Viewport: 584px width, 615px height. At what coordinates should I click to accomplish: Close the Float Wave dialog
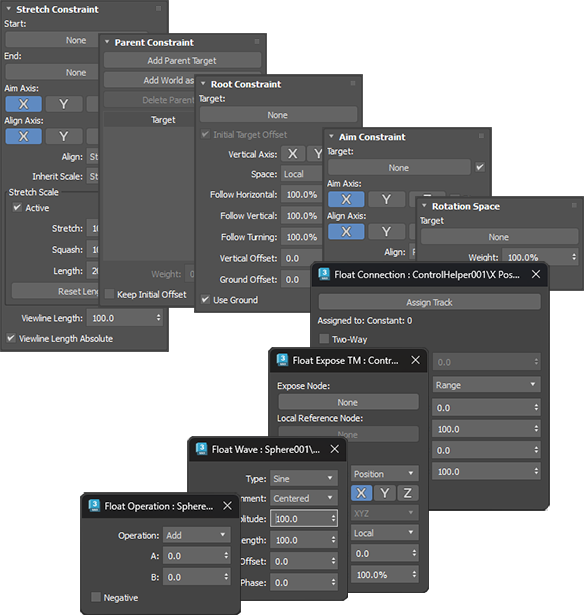(335, 449)
